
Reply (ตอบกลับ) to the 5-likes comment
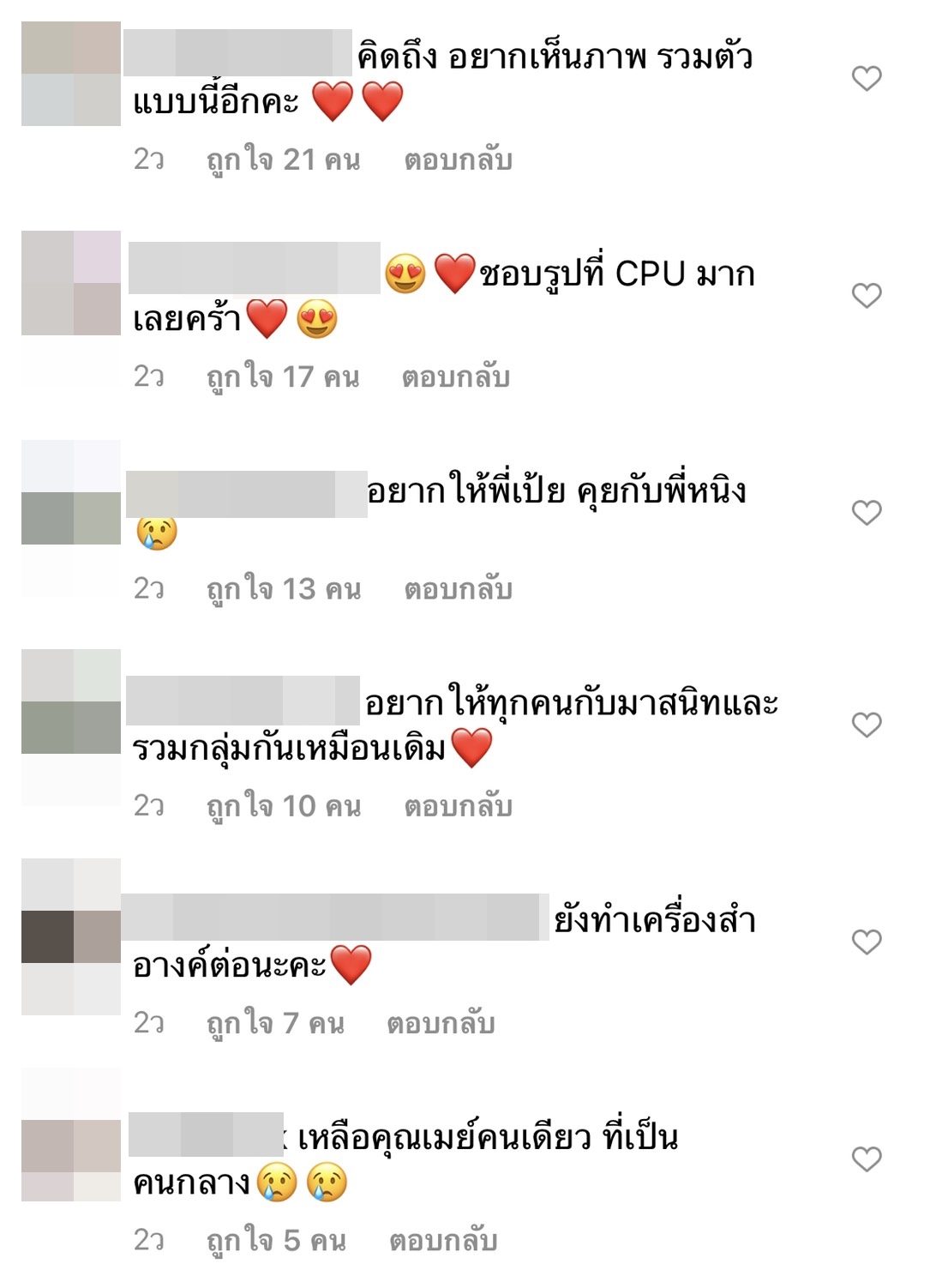tap(444, 1241)
